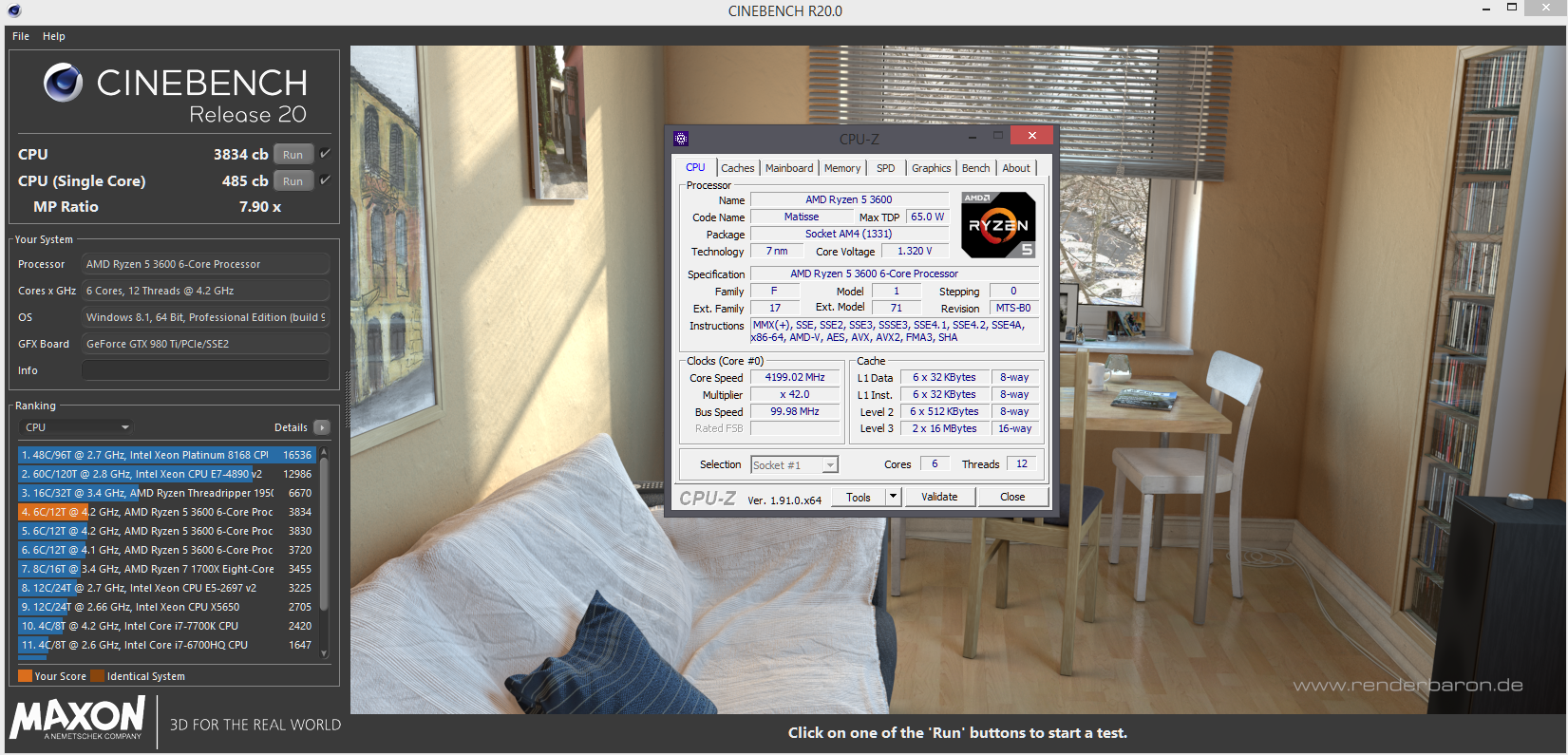1568x755 pixels.
Task: Minimize the CPU-Z window
Action: tap(971, 136)
